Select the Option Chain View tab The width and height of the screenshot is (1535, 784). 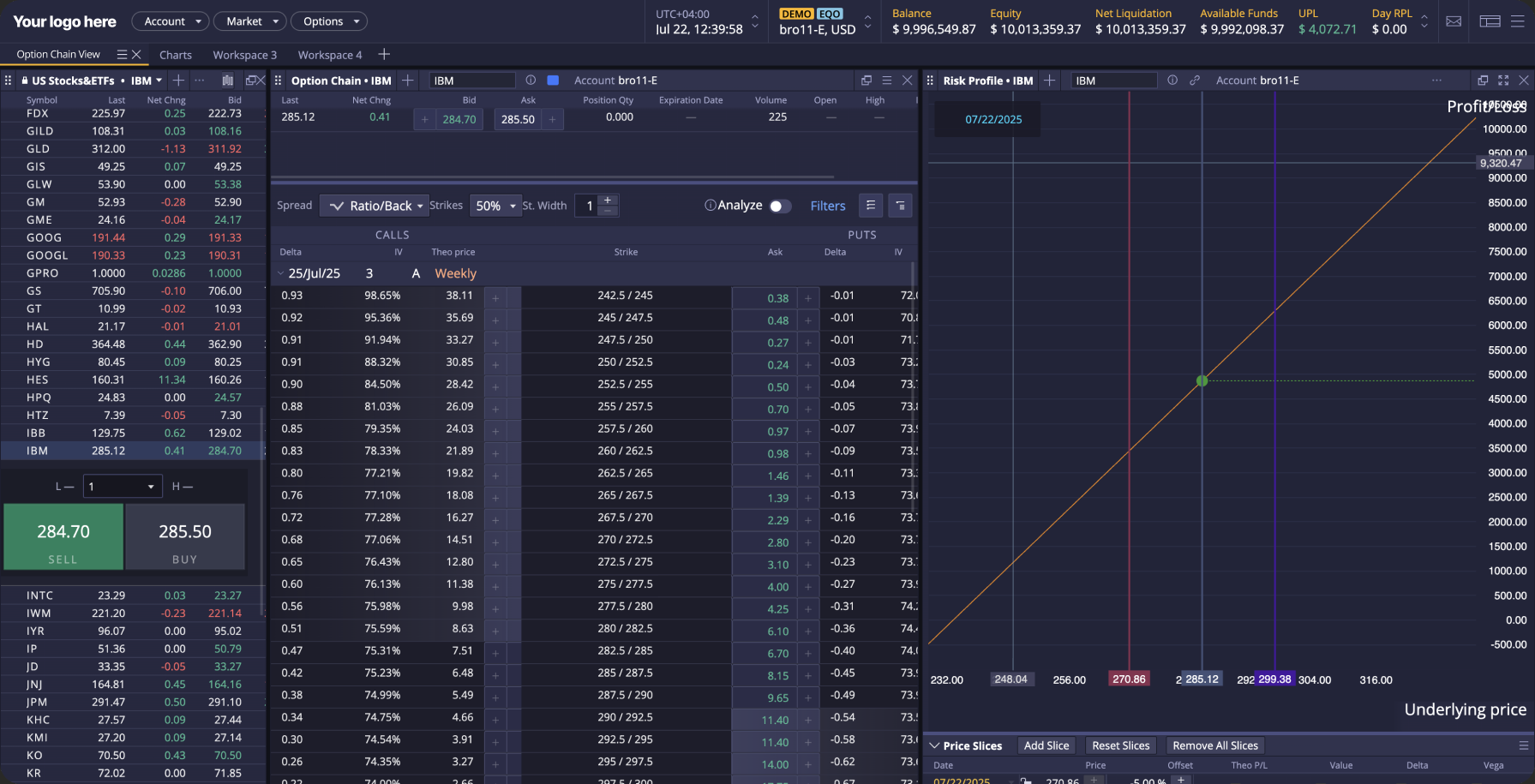58,54
